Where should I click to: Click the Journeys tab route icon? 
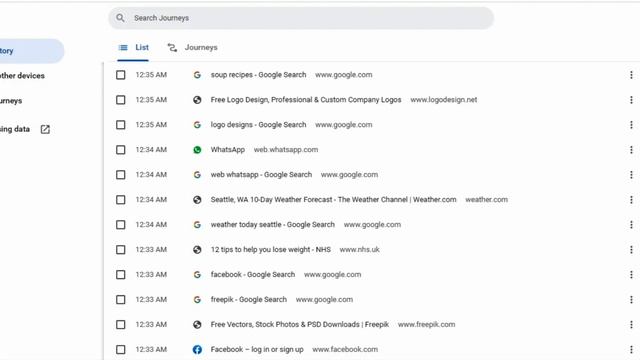(172, 48)
